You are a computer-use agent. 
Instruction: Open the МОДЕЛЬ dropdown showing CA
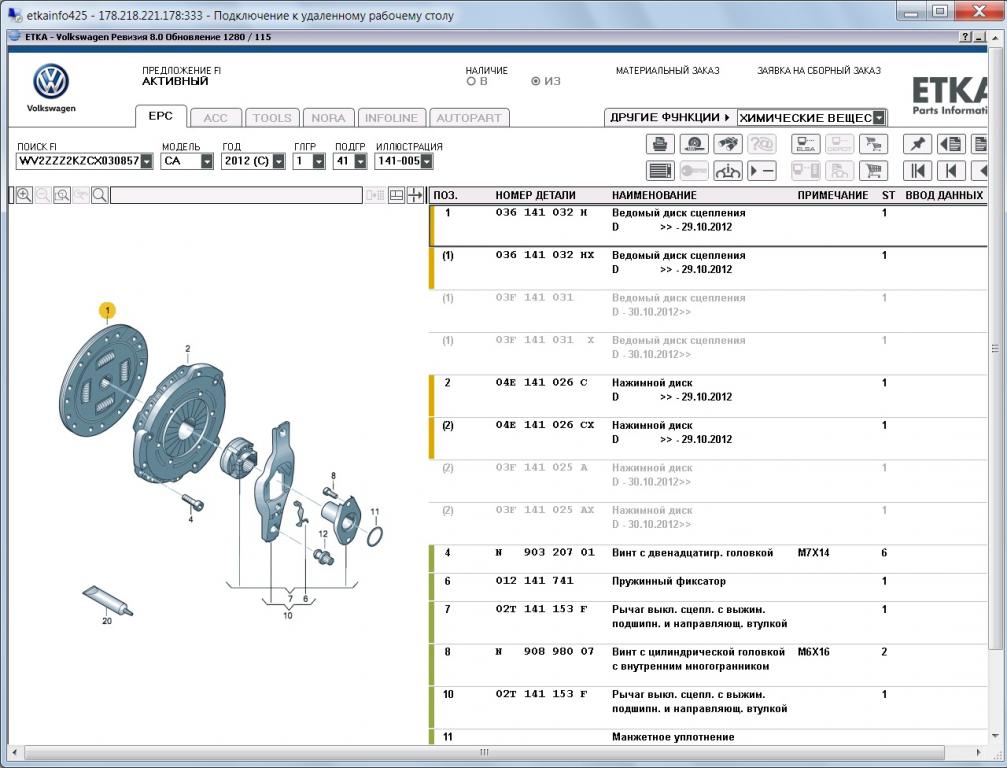point(207,161)
